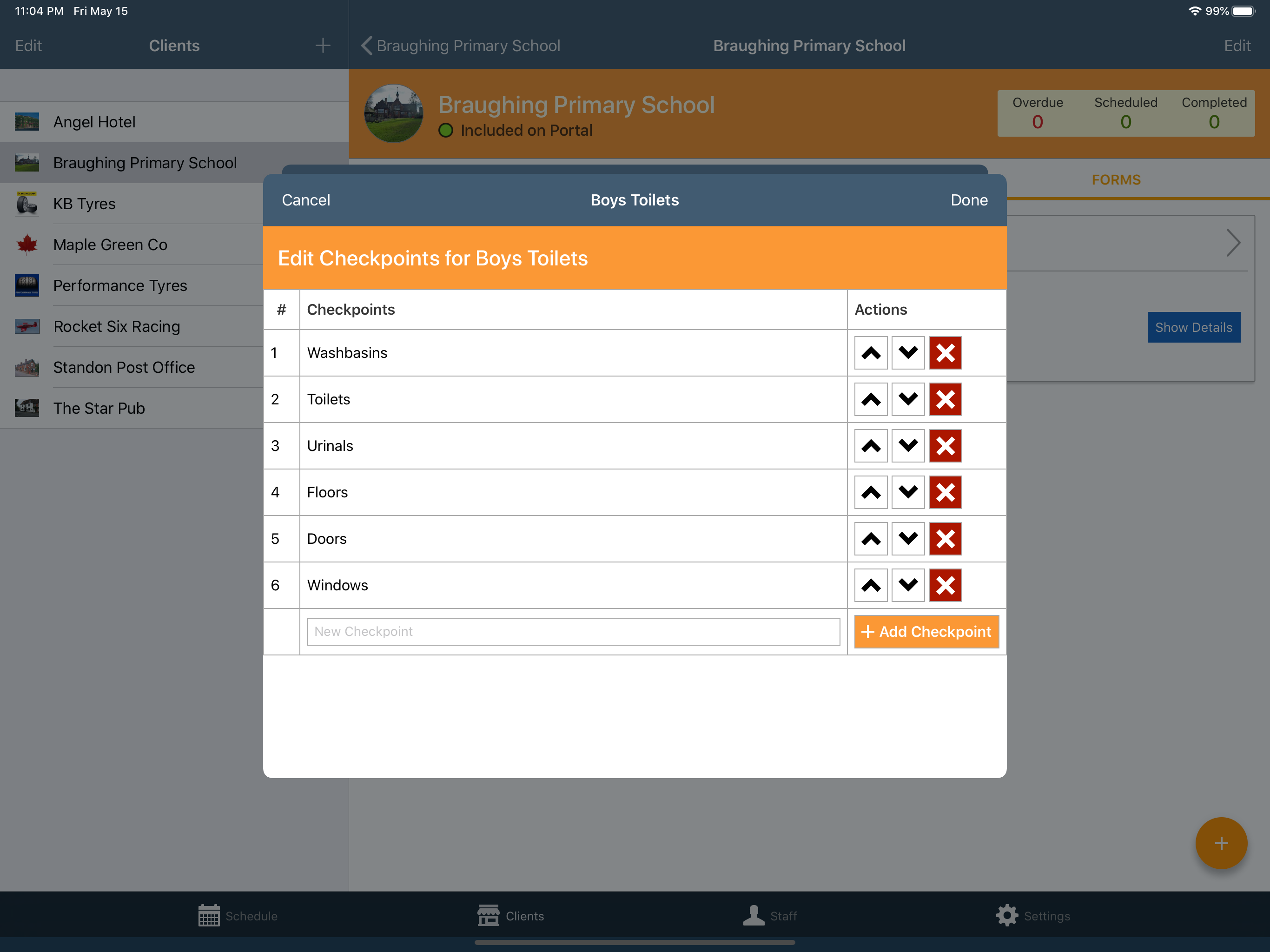Screen dimensions: 1270x952
Task: Tap Edit in the Clients panel header
Action: click(x=28, y=46)
